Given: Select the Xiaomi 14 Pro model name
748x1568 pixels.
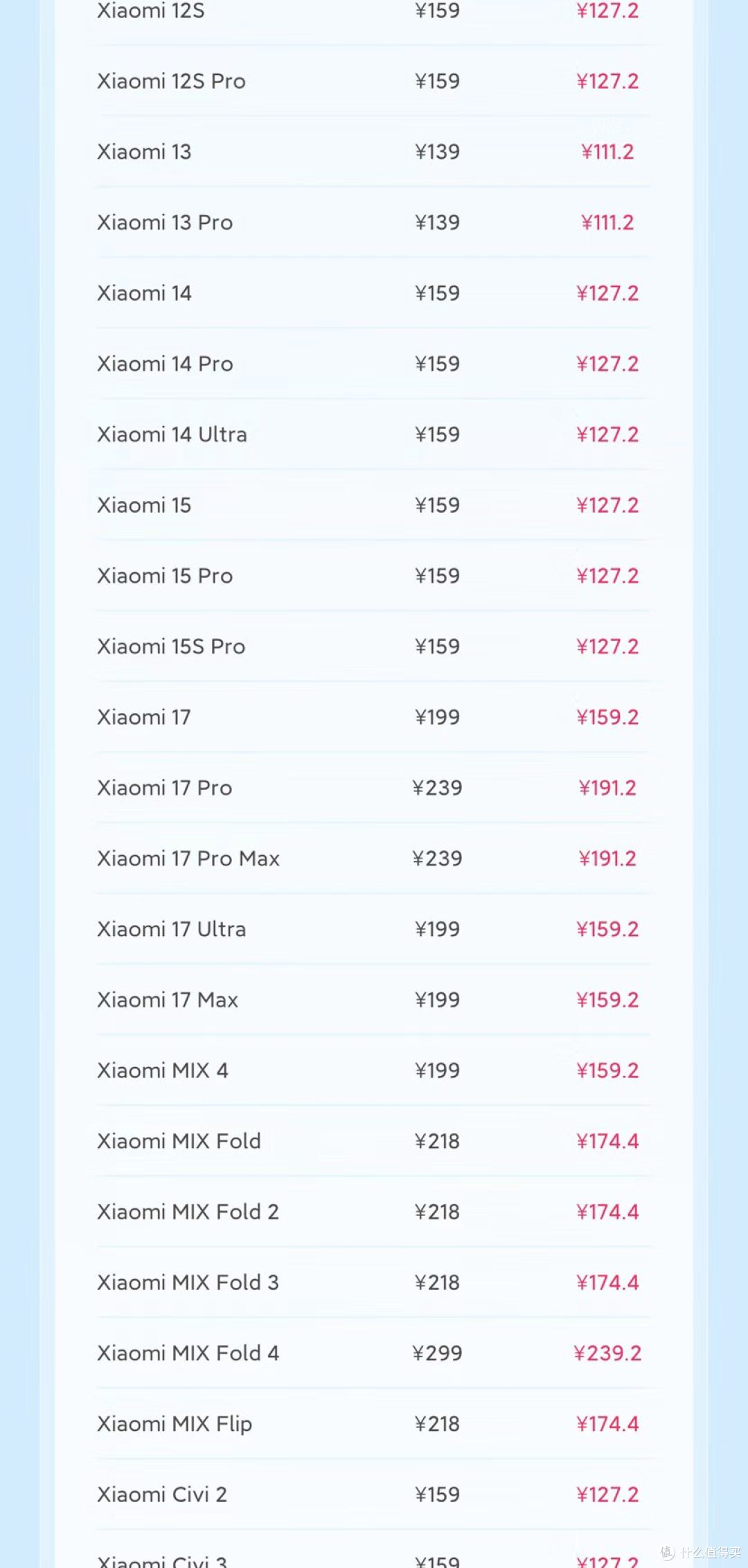Looking at the screenshot, I should pos(165,364).
